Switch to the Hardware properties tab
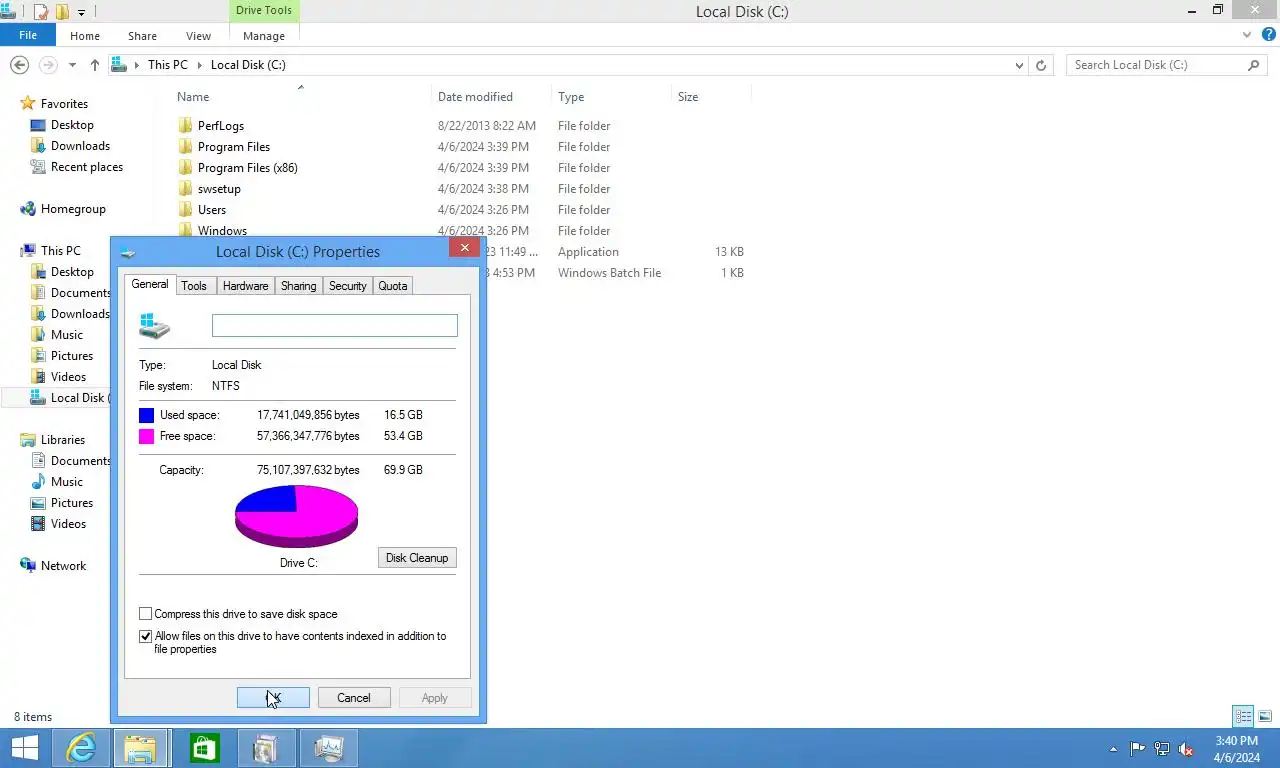 tap(246, 286)
